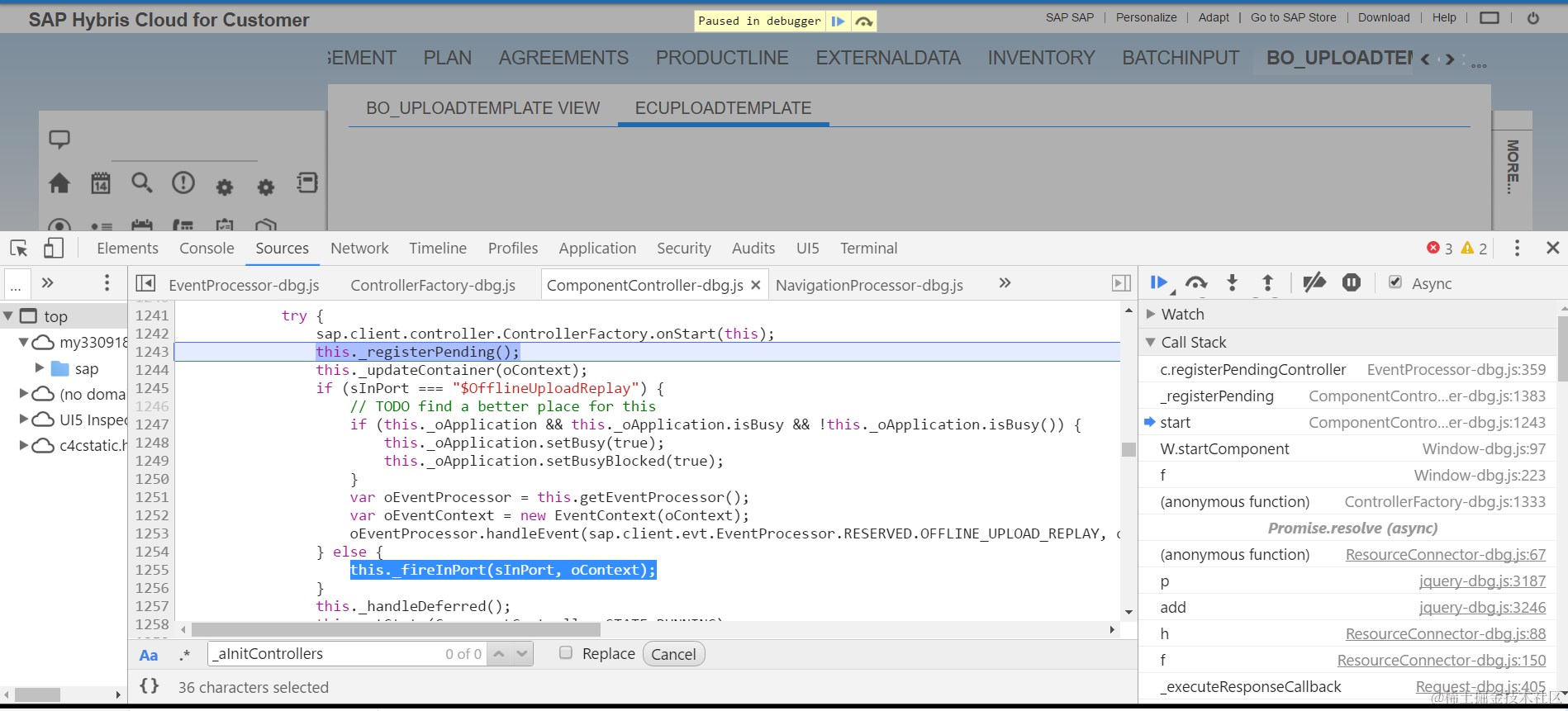Collapse the top tree node
Screen dimensions: 1568x711
tap(8, 316)
